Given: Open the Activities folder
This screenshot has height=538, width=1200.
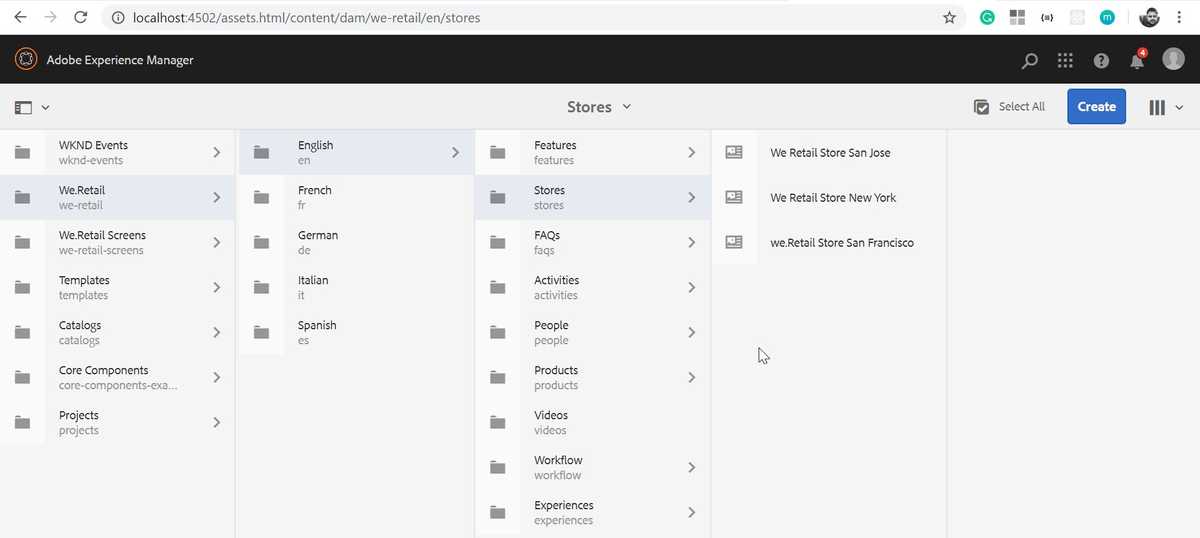Looking at the screenshot, I should click(592, 288).
